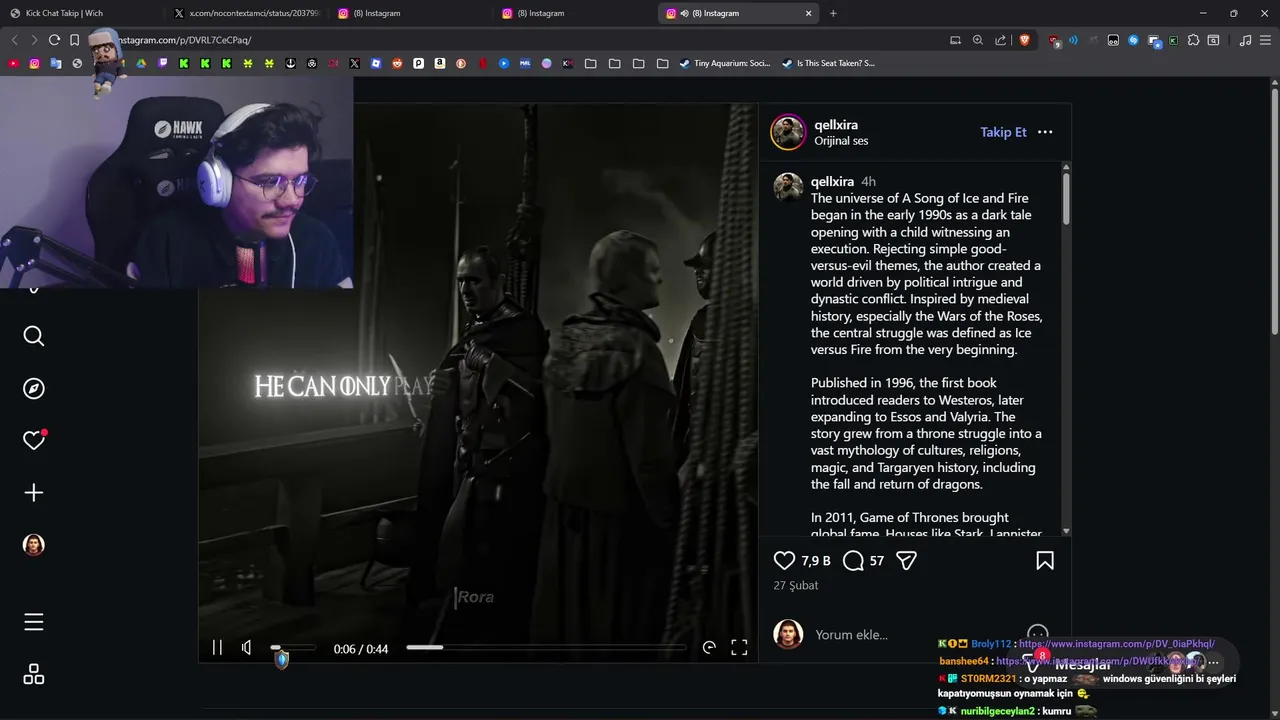Open the Reddit bookmark icon
This screenshot has width=1280, height=720.
(x=397, y=63)
